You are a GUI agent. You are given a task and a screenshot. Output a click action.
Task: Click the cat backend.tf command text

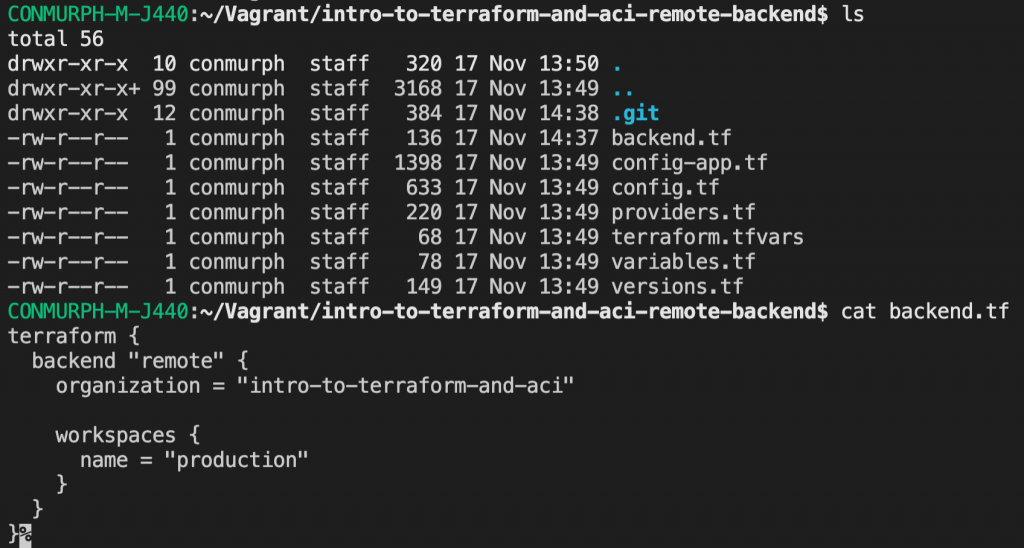click(x=925, y=312)
